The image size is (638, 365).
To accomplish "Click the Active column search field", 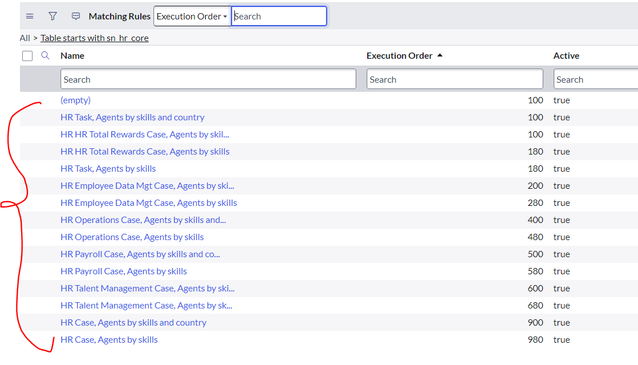I will pyautogui.click(x=596, y=79).
